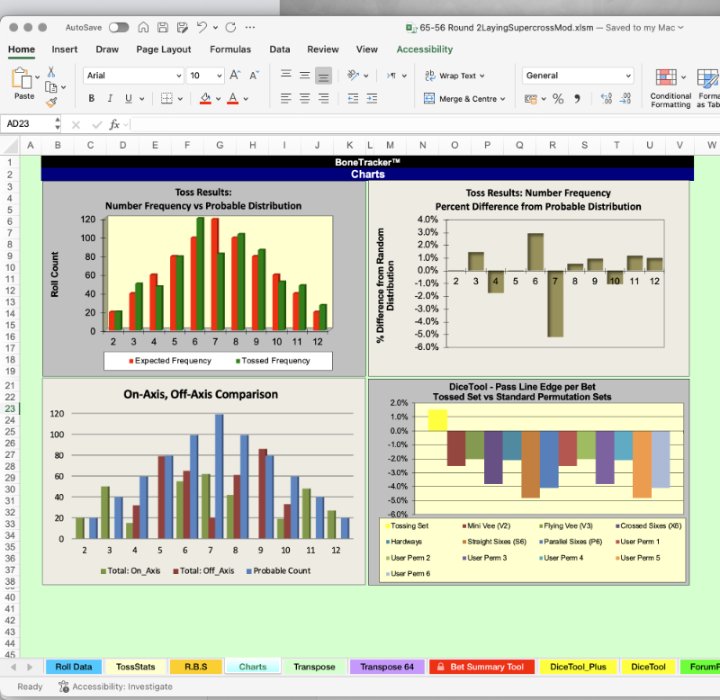Click Accessibility: Investigate in status bar

[x=107, y=687]
